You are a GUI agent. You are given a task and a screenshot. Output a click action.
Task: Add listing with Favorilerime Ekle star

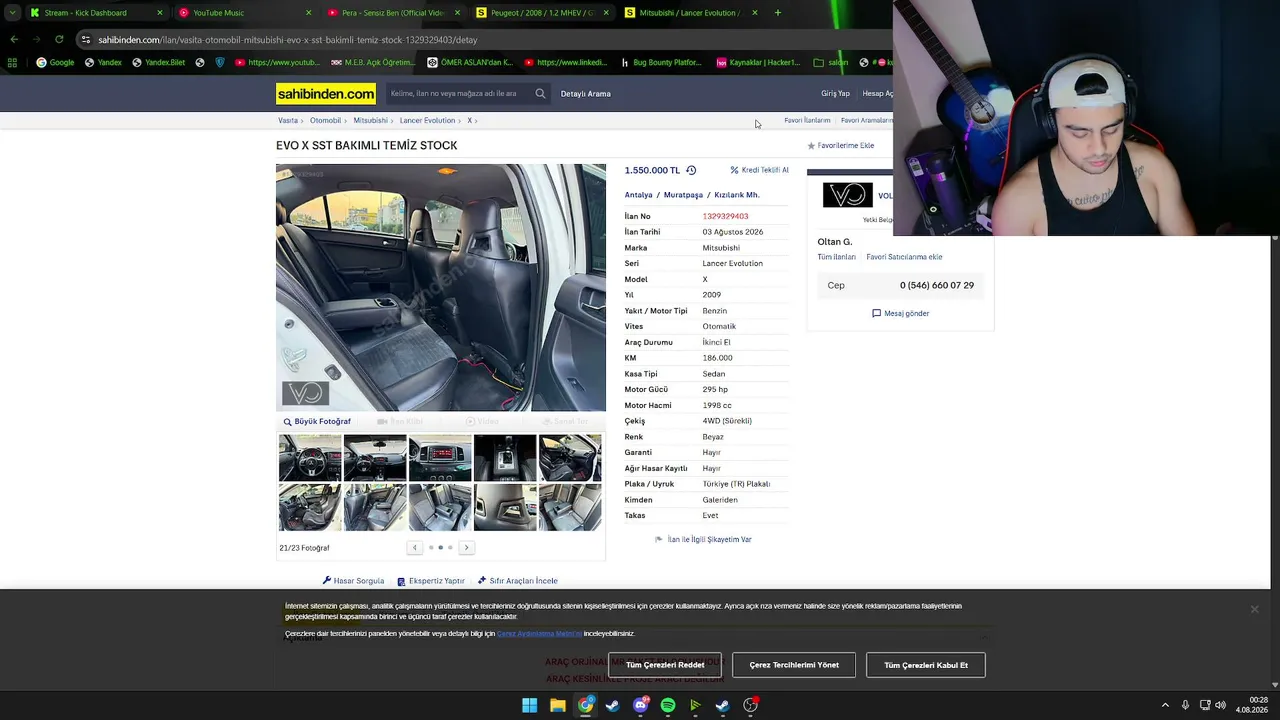(841, 146)
